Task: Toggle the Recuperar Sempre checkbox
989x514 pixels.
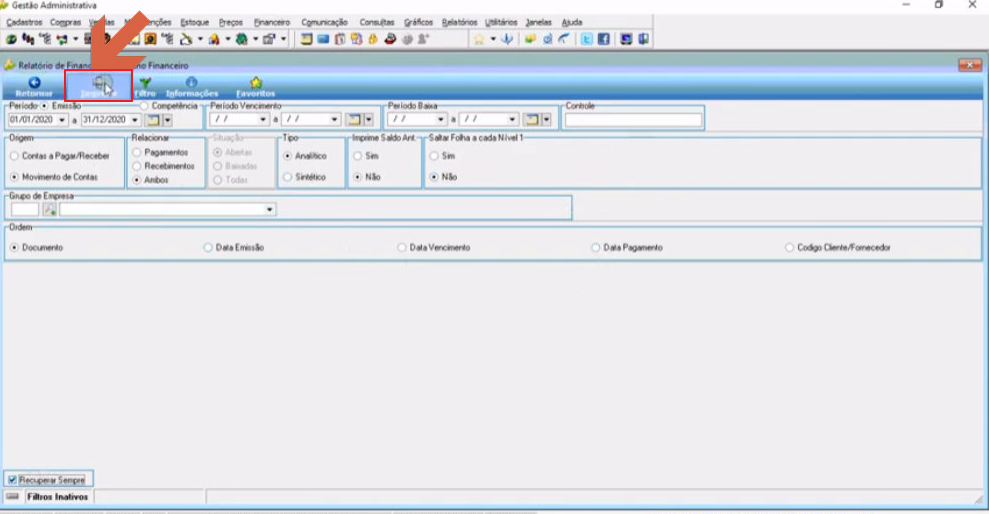Action: click(x=12, y=480)
